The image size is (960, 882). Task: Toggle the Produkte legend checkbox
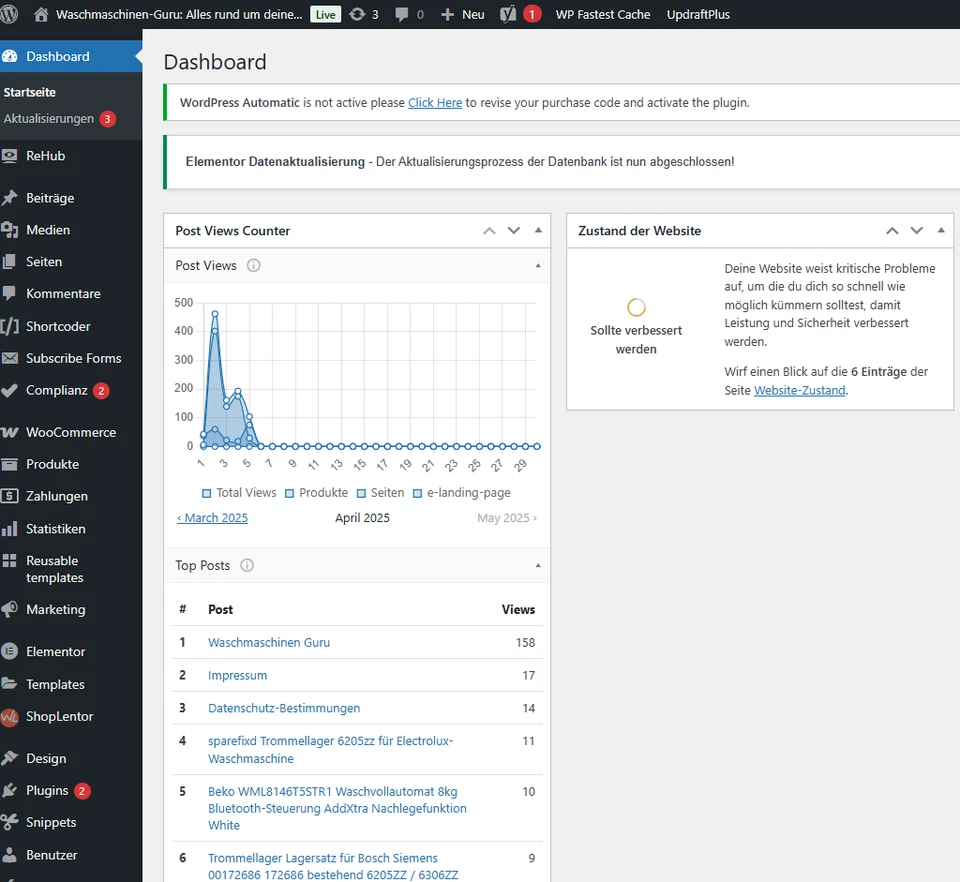click(287, 492)
